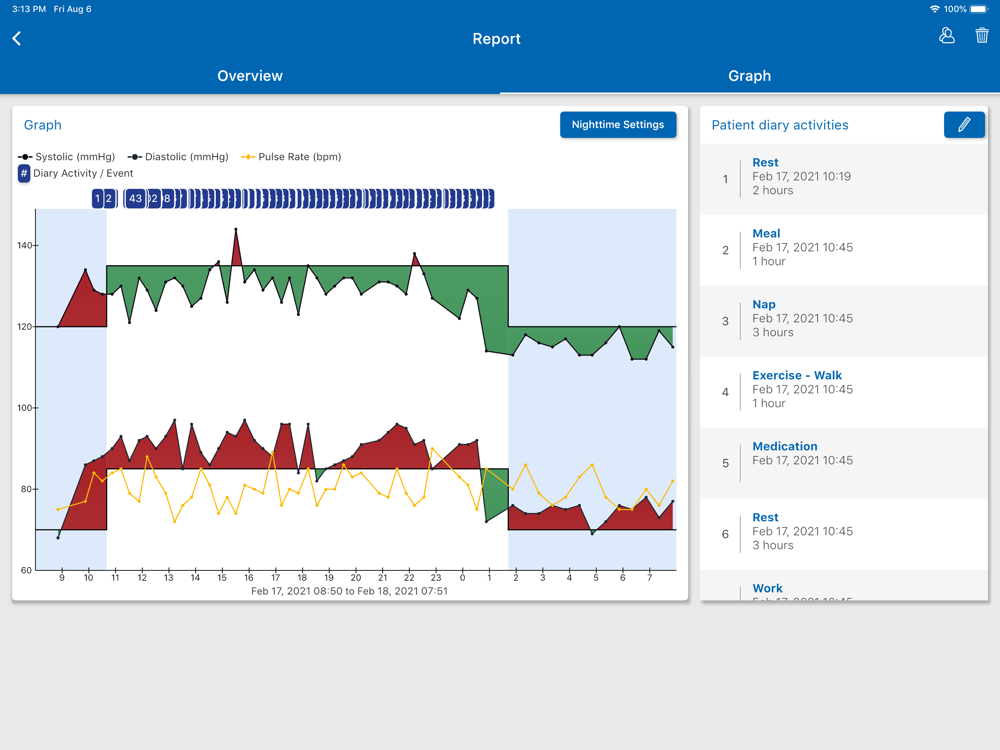The image size is (1000, 750).
Task: Open Nighttime Settings
Action: [x=618, y=124]
